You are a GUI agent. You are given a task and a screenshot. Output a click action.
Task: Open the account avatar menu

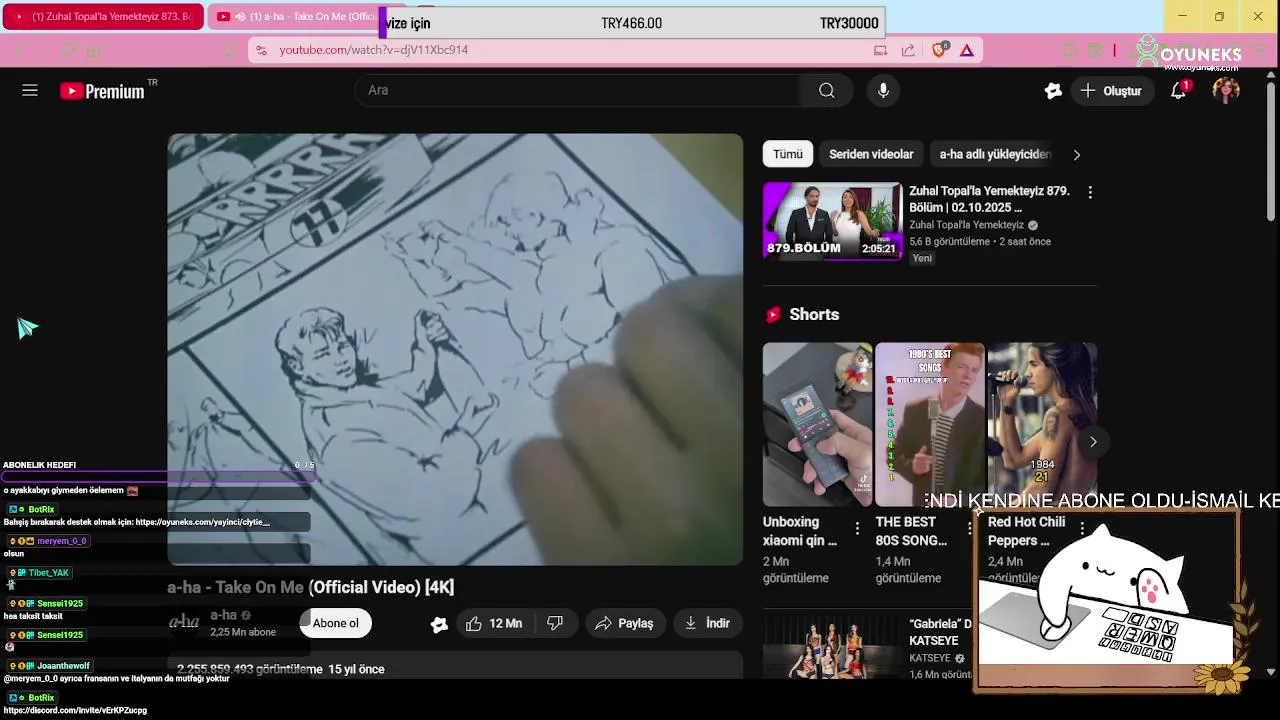coord(1226,90)
